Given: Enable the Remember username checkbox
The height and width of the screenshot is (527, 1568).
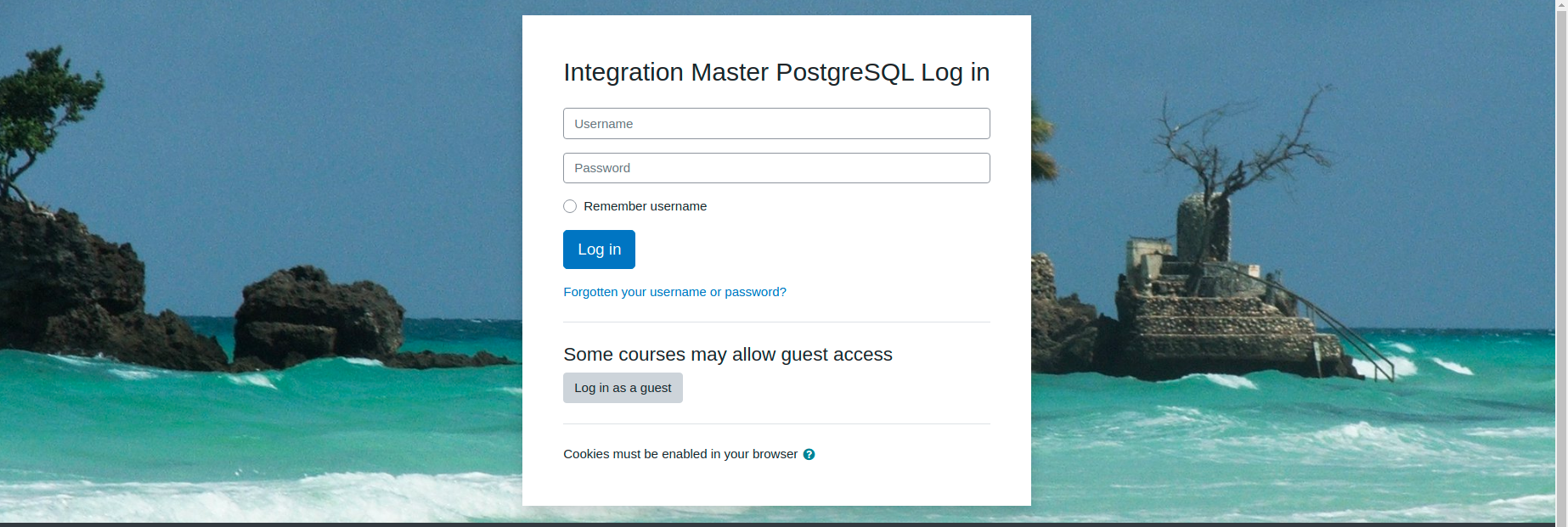Looking at the screenshot, I should coord(570,206).
